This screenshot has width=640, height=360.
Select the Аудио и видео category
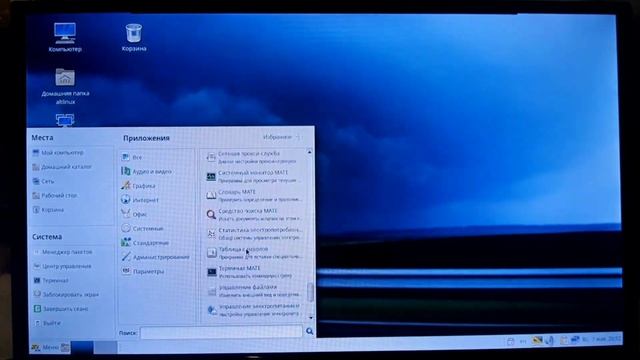(x=147, y=171)
